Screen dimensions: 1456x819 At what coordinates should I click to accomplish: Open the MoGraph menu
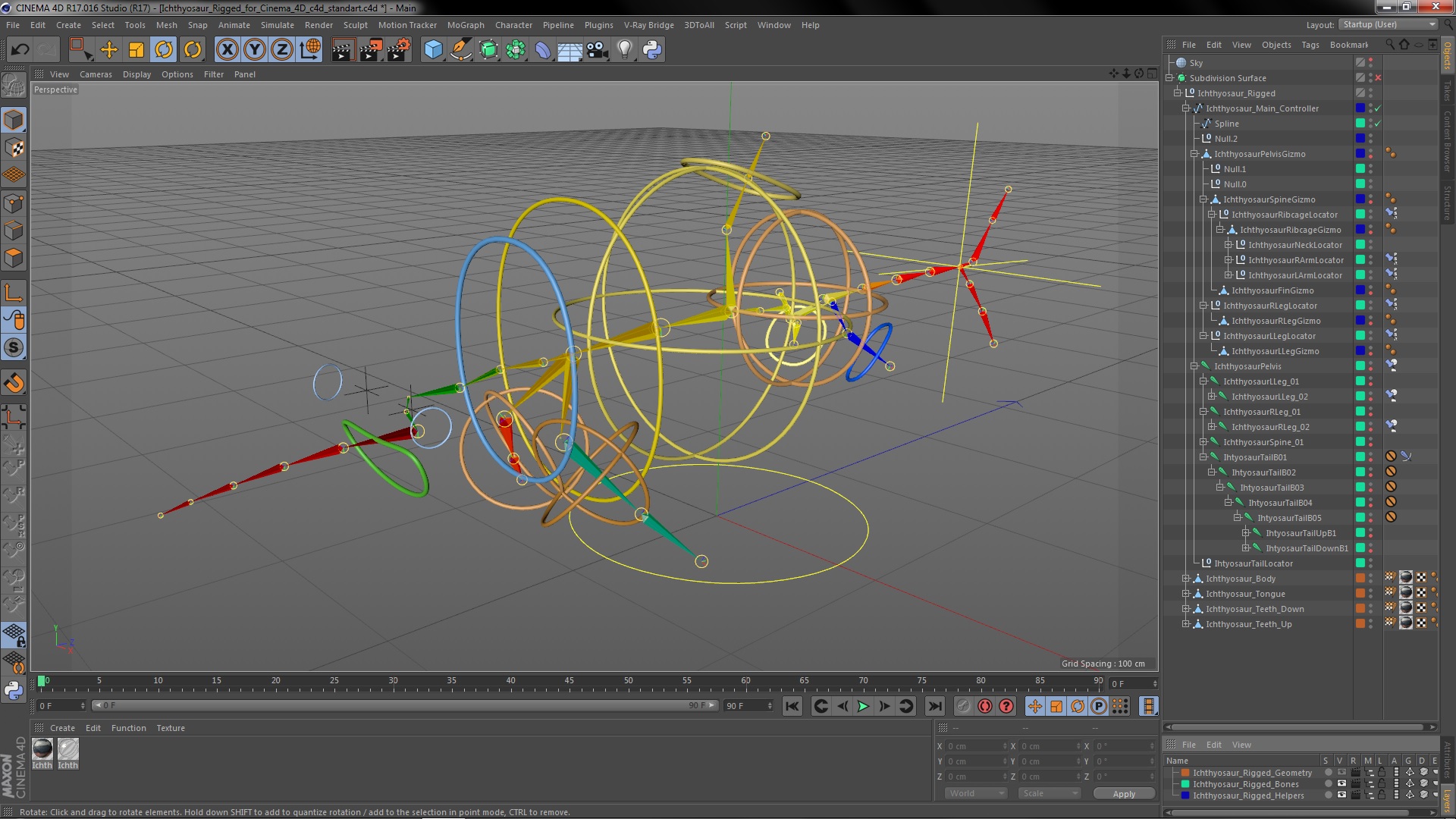pos(465,25)
